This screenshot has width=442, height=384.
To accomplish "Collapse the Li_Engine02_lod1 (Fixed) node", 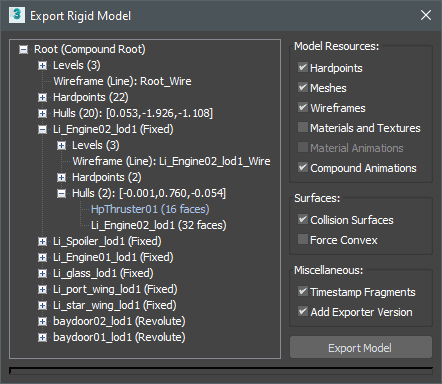I will (x=42, y=130).
